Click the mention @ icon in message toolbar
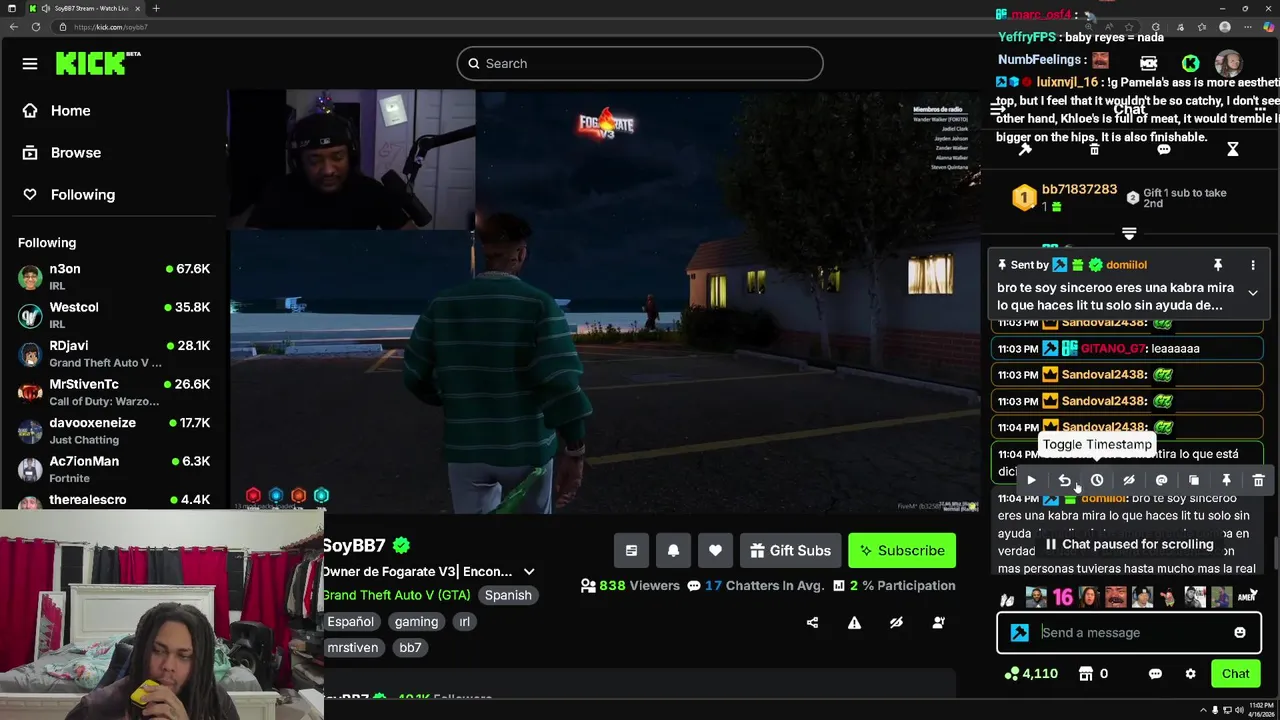The image size is (1280, 720). 1161,481
